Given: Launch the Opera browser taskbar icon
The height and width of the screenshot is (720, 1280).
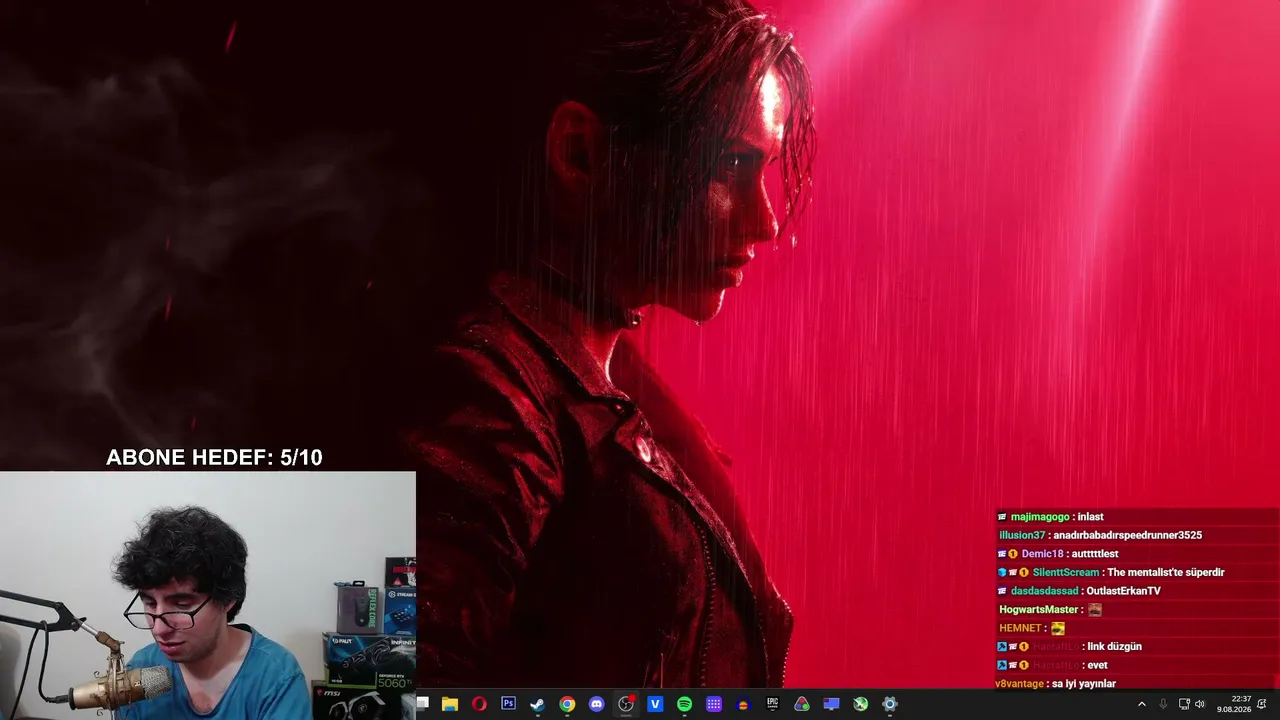Looking at the screenshot, I should 479,704.
